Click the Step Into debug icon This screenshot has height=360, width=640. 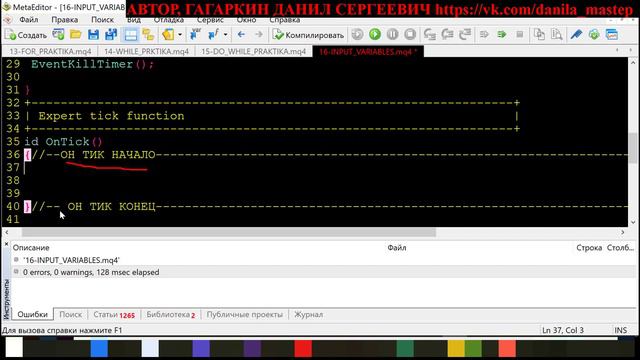tap(430, 35)
